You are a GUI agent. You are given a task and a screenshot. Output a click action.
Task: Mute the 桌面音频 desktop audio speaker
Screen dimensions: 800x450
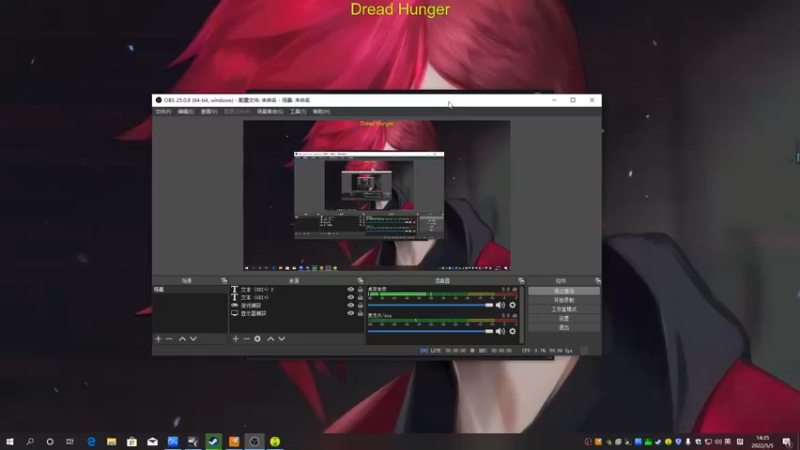click(x=500, y=305)
